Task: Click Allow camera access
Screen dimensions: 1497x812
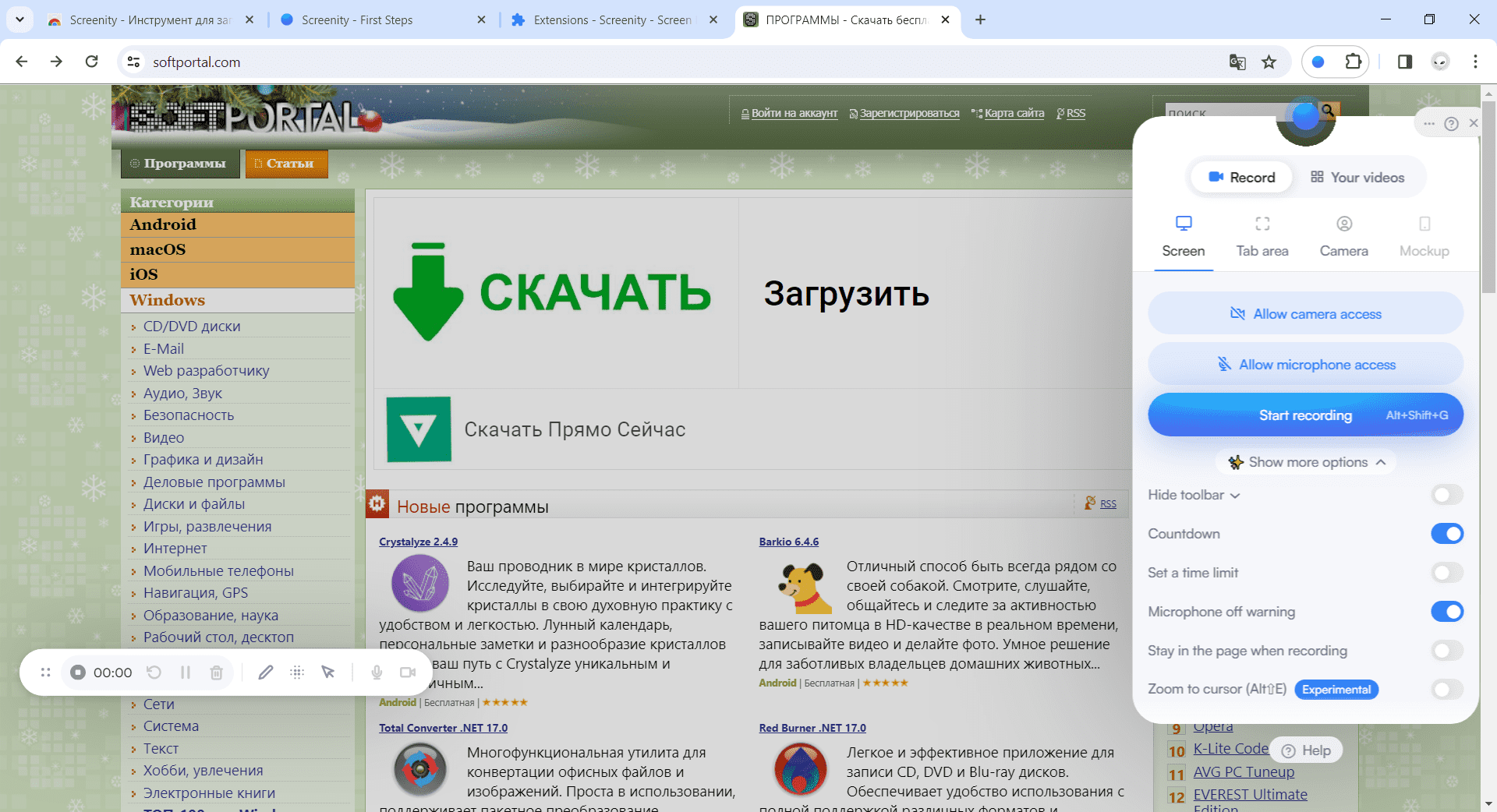Action: (x=1306, y=314)
